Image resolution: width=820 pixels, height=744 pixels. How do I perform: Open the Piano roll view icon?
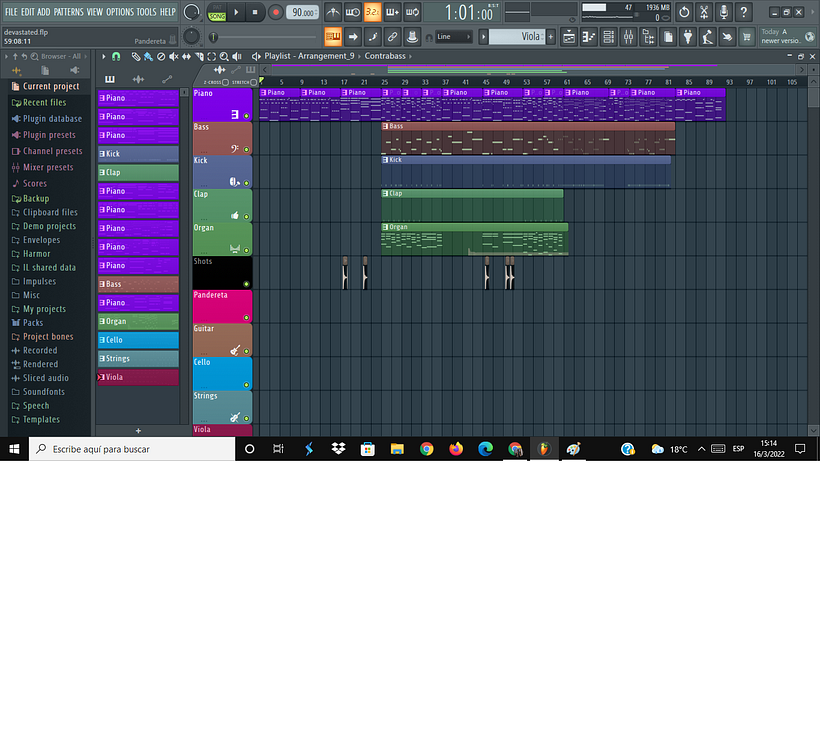589,37
